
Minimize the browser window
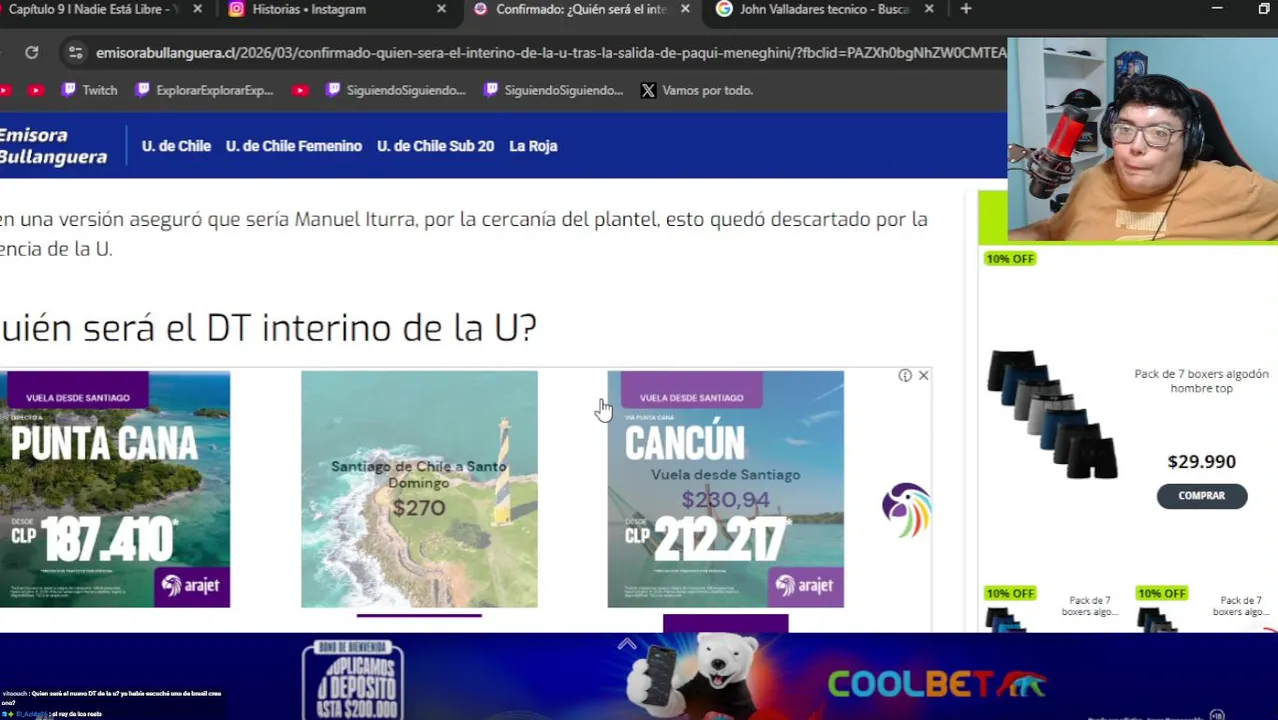click(1217, 9)
